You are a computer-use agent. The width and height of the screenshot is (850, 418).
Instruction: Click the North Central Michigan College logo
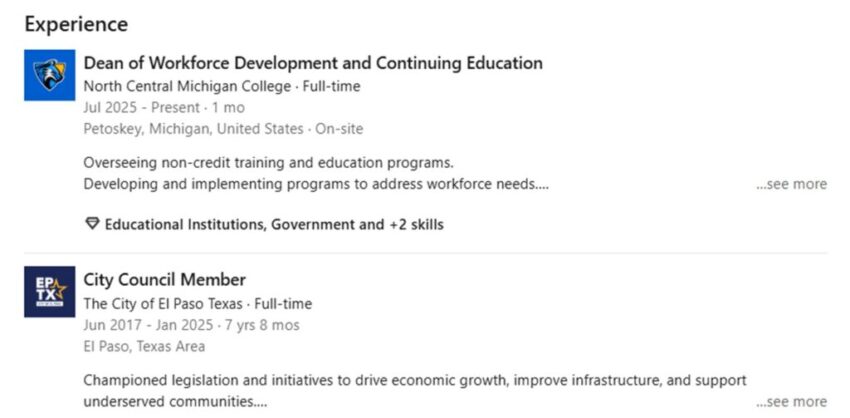49,75
